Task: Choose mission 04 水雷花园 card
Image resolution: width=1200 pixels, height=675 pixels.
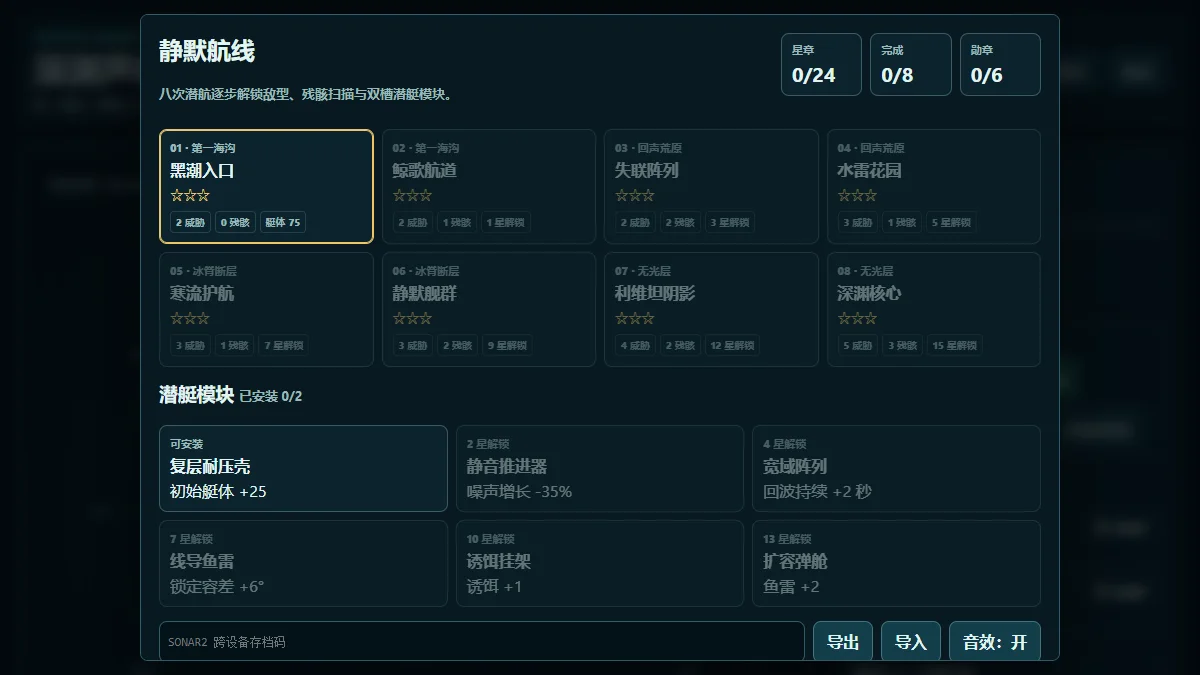Action: [934, 186]
